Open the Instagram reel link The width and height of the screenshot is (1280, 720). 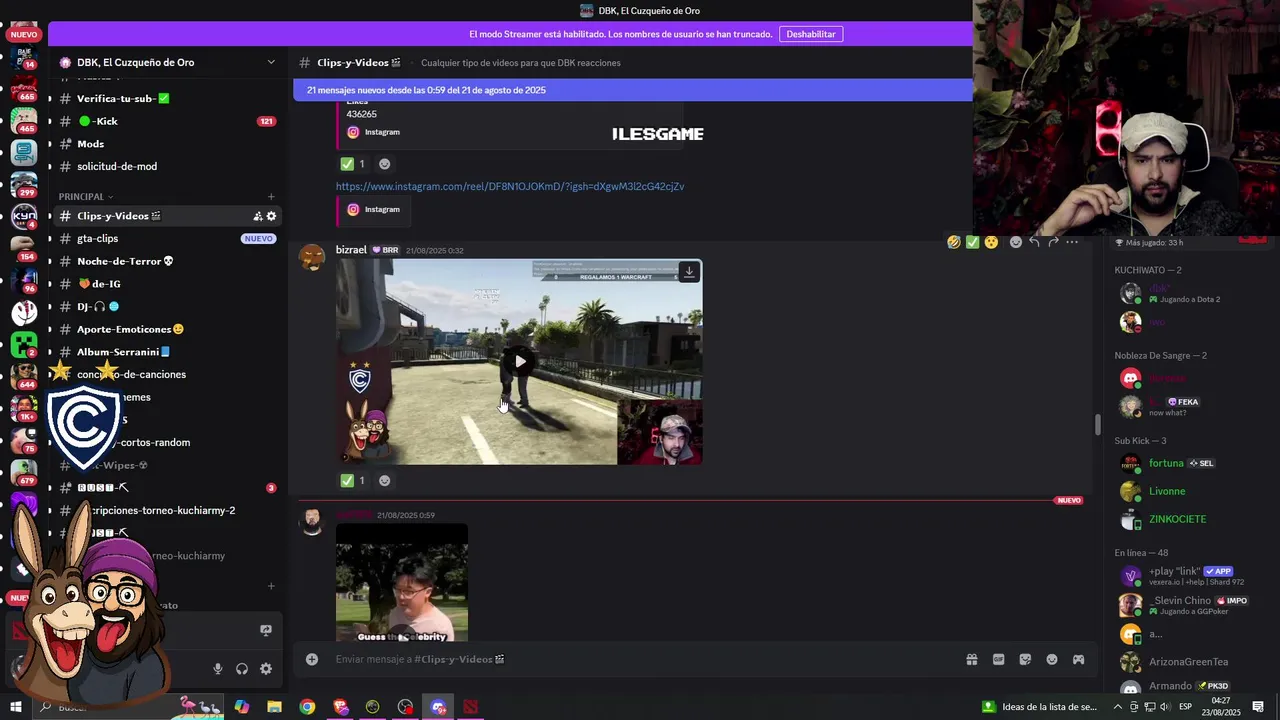510,186
